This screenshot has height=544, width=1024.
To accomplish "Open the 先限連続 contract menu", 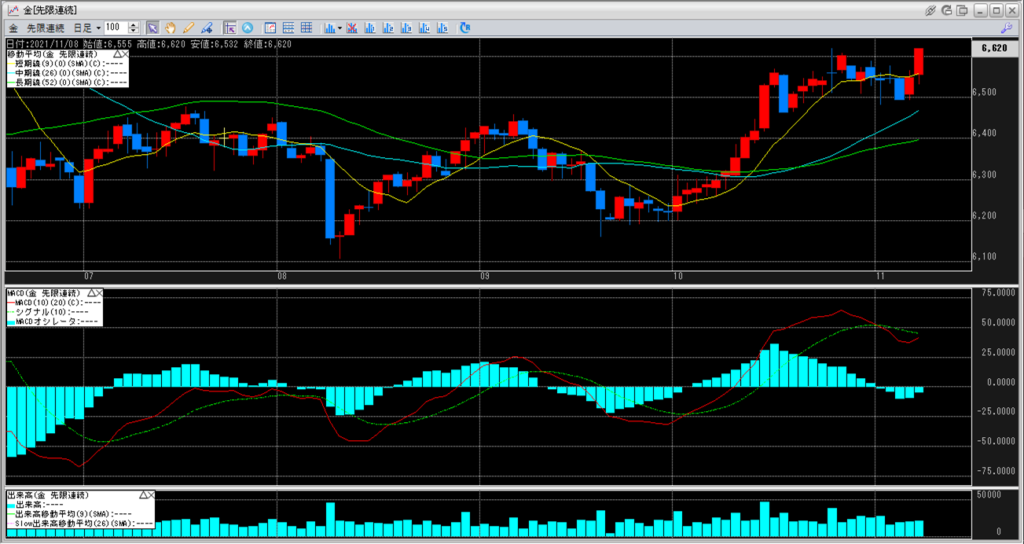I will point(46,28).
